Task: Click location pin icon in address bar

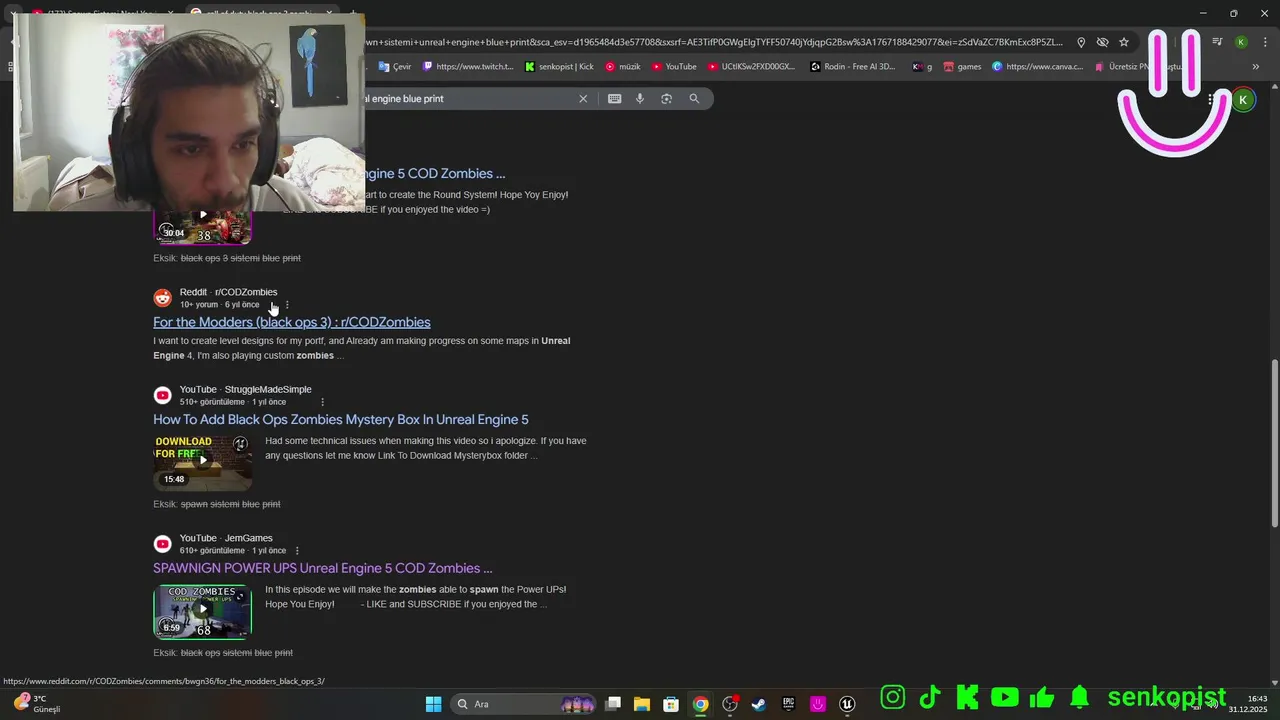Action: pos(1081,42)
